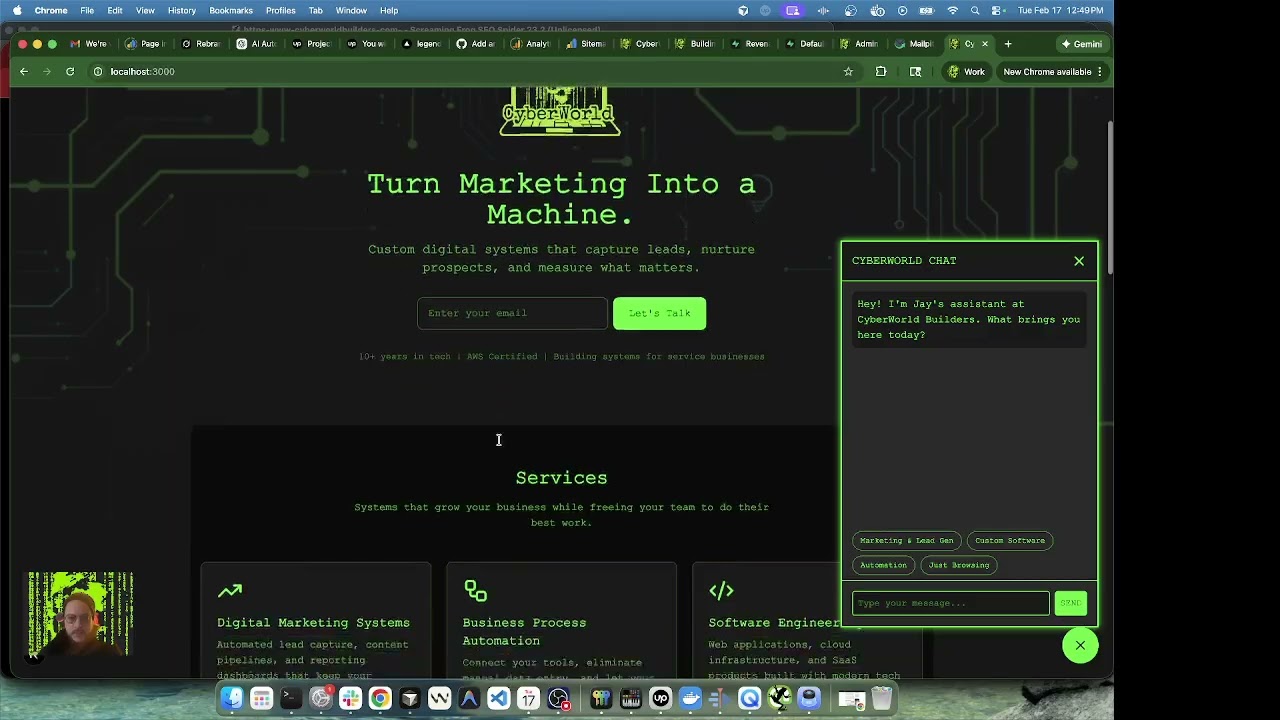
Task: Switch to the 'Mailpit' tab
Action: [x=914, y=44]
